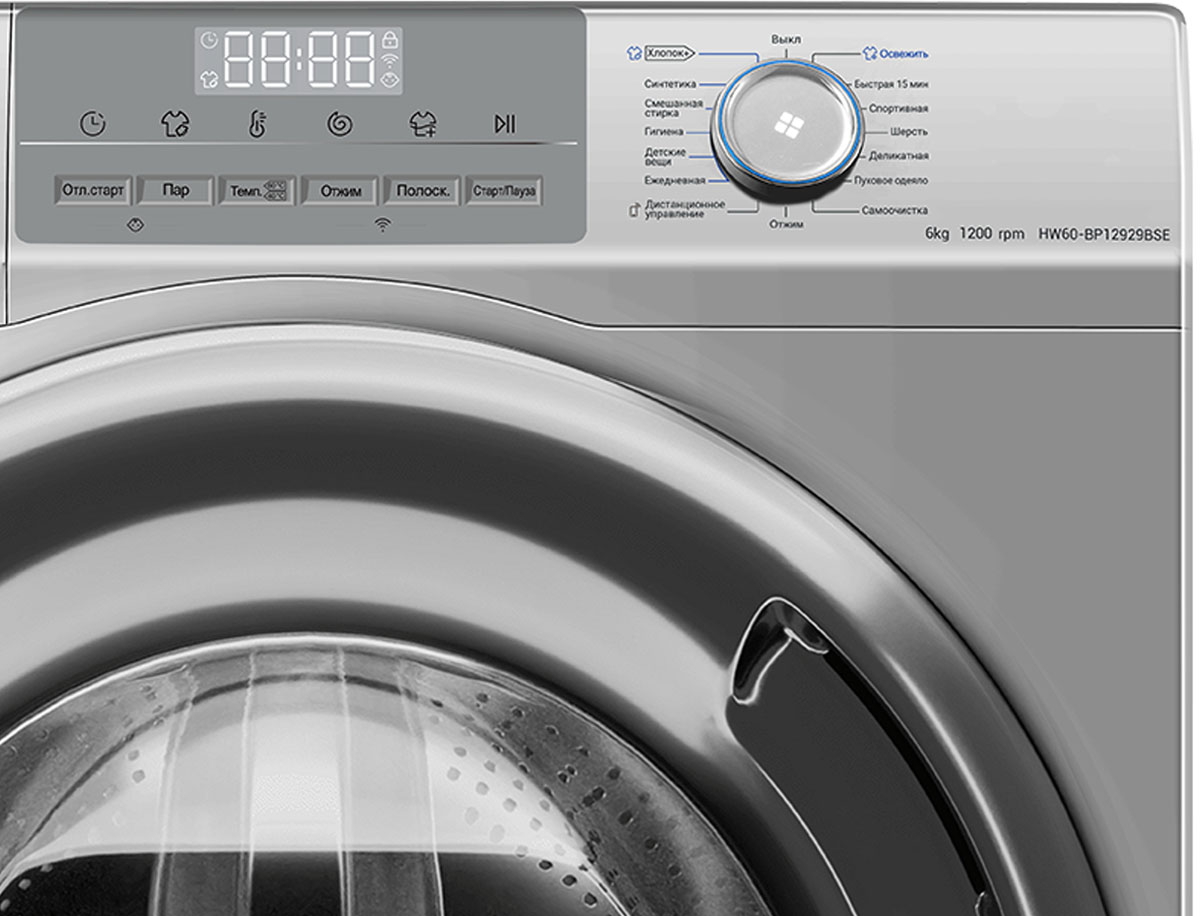Tap the child lock face icon below Отл.старт
This screenshot has height=916, width=1200.
[x=136, y=226]
